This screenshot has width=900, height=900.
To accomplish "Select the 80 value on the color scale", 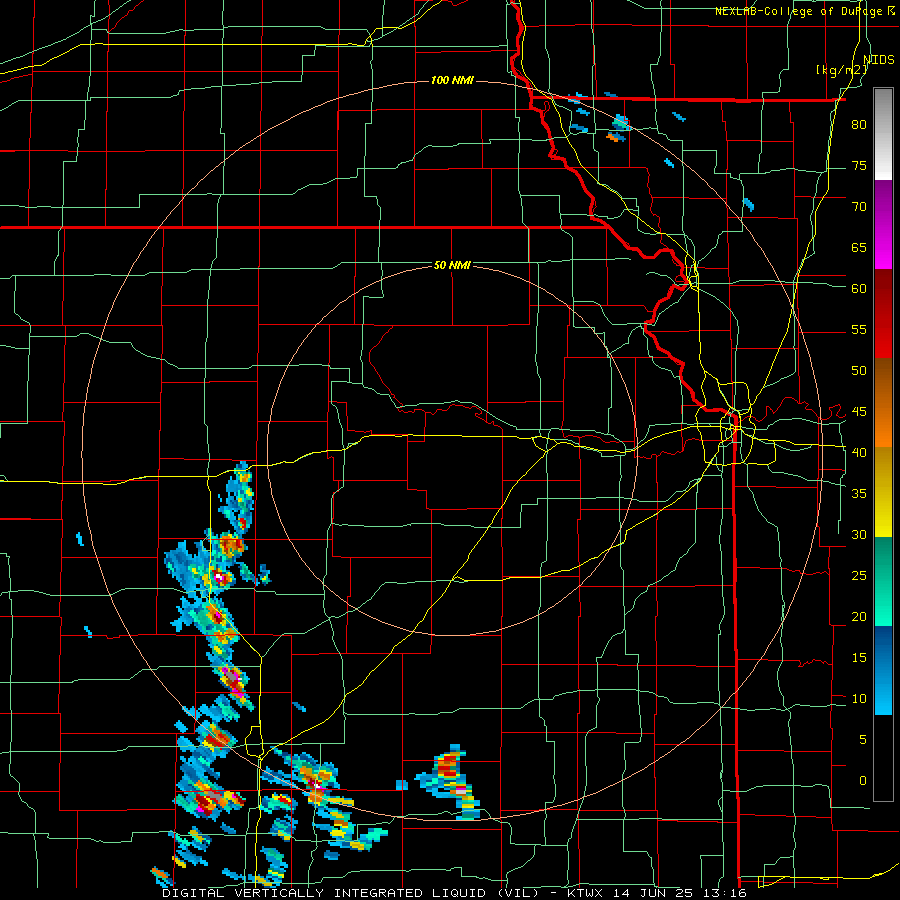I will tap(859, 125).
